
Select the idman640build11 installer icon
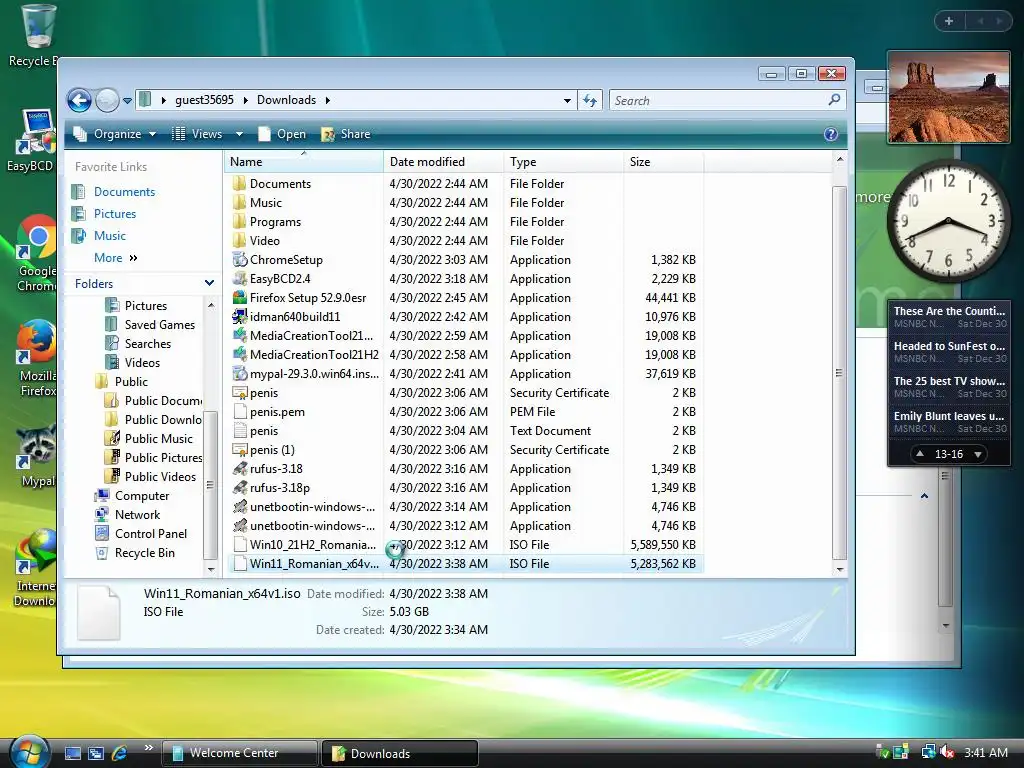coord(240,316)
